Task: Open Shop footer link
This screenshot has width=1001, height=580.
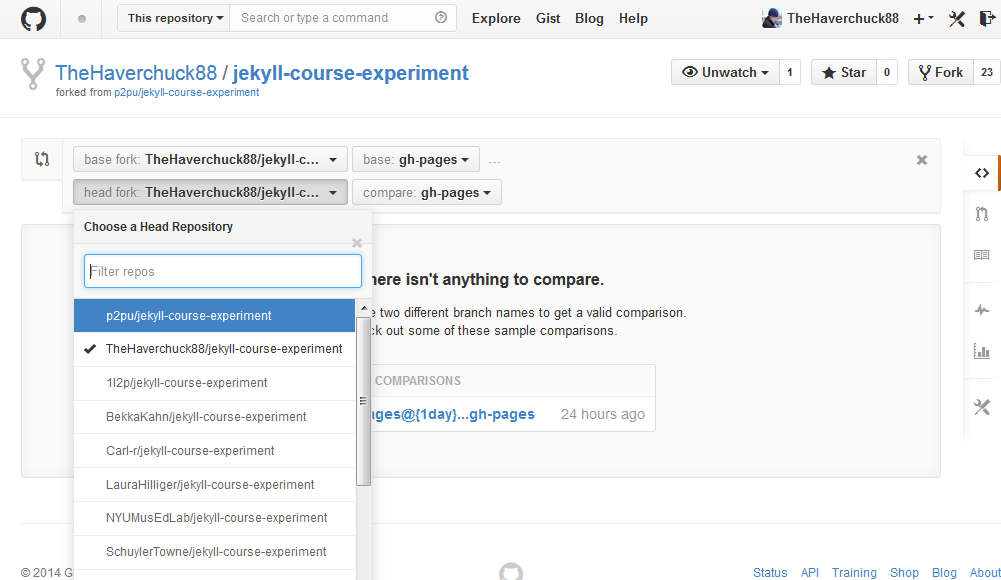Action: click(904, 572)
